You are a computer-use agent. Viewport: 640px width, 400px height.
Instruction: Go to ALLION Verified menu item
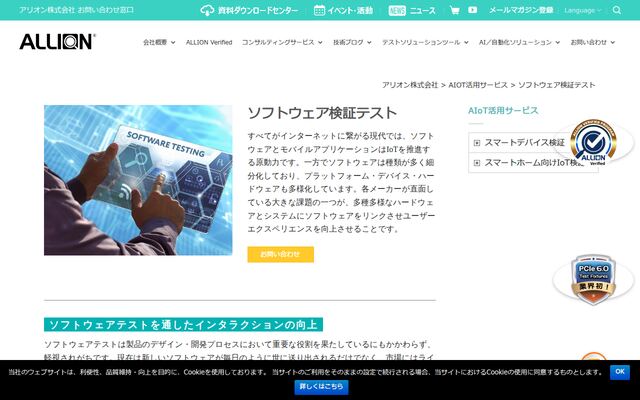209,42
